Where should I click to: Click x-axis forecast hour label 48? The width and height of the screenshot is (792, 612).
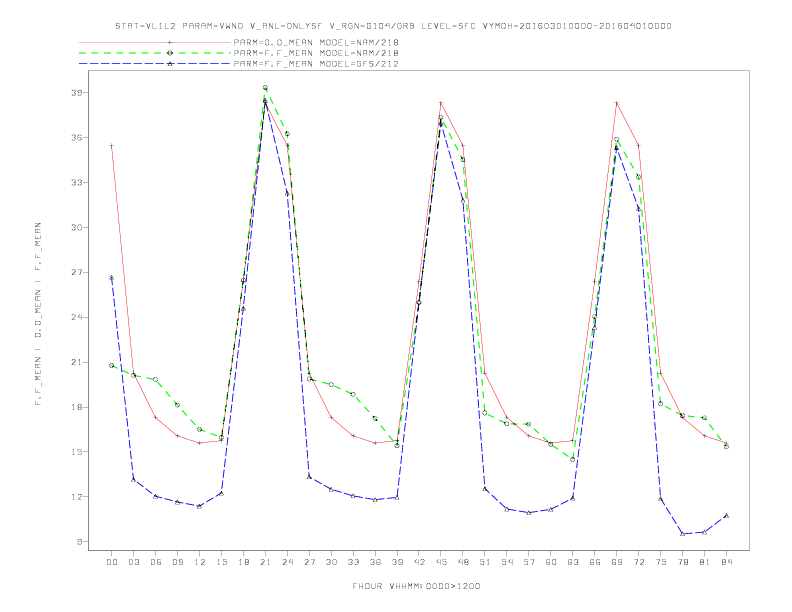[463, 562]
